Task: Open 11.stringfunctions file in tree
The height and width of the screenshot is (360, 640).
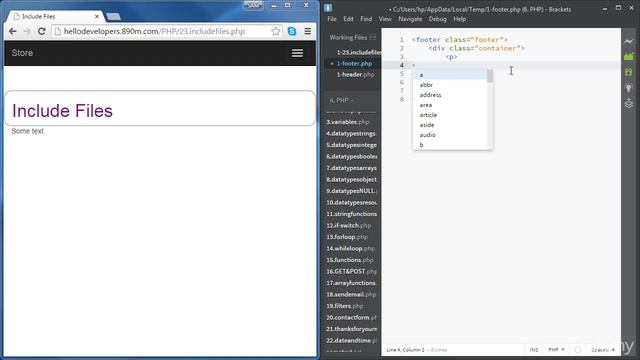Action: coord(351,214)
